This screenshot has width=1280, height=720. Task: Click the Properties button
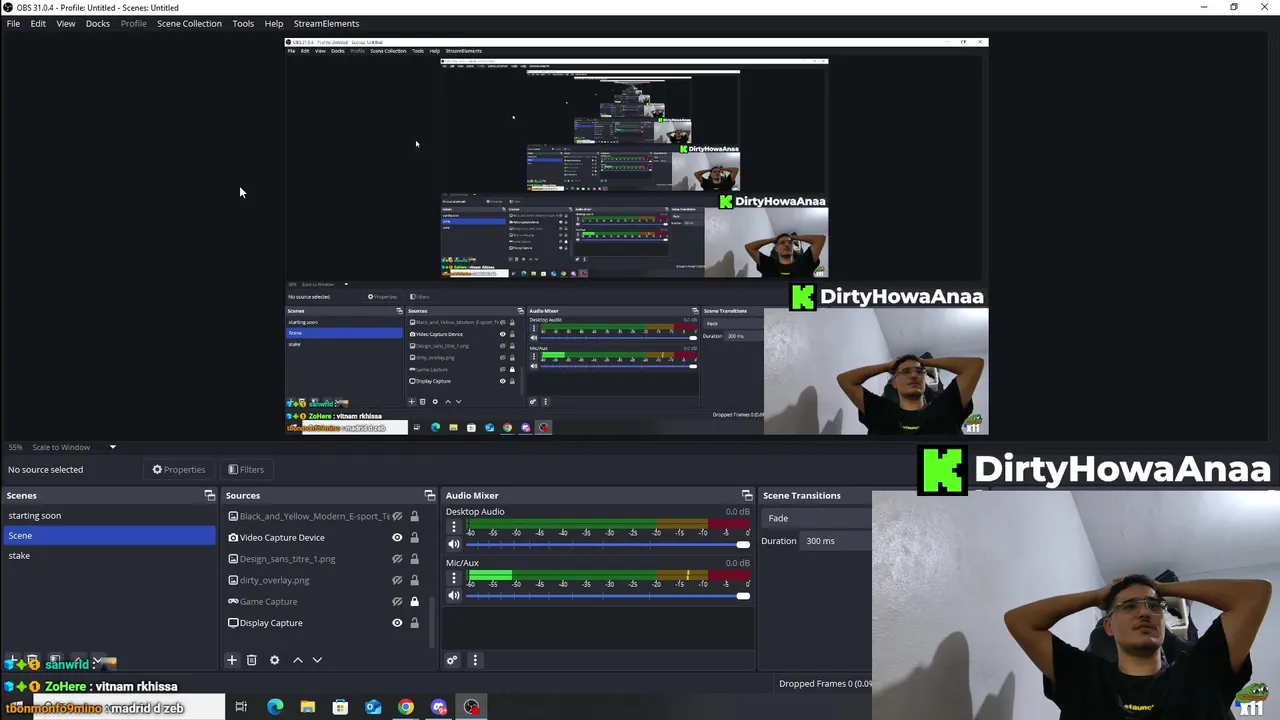point(178,469)
